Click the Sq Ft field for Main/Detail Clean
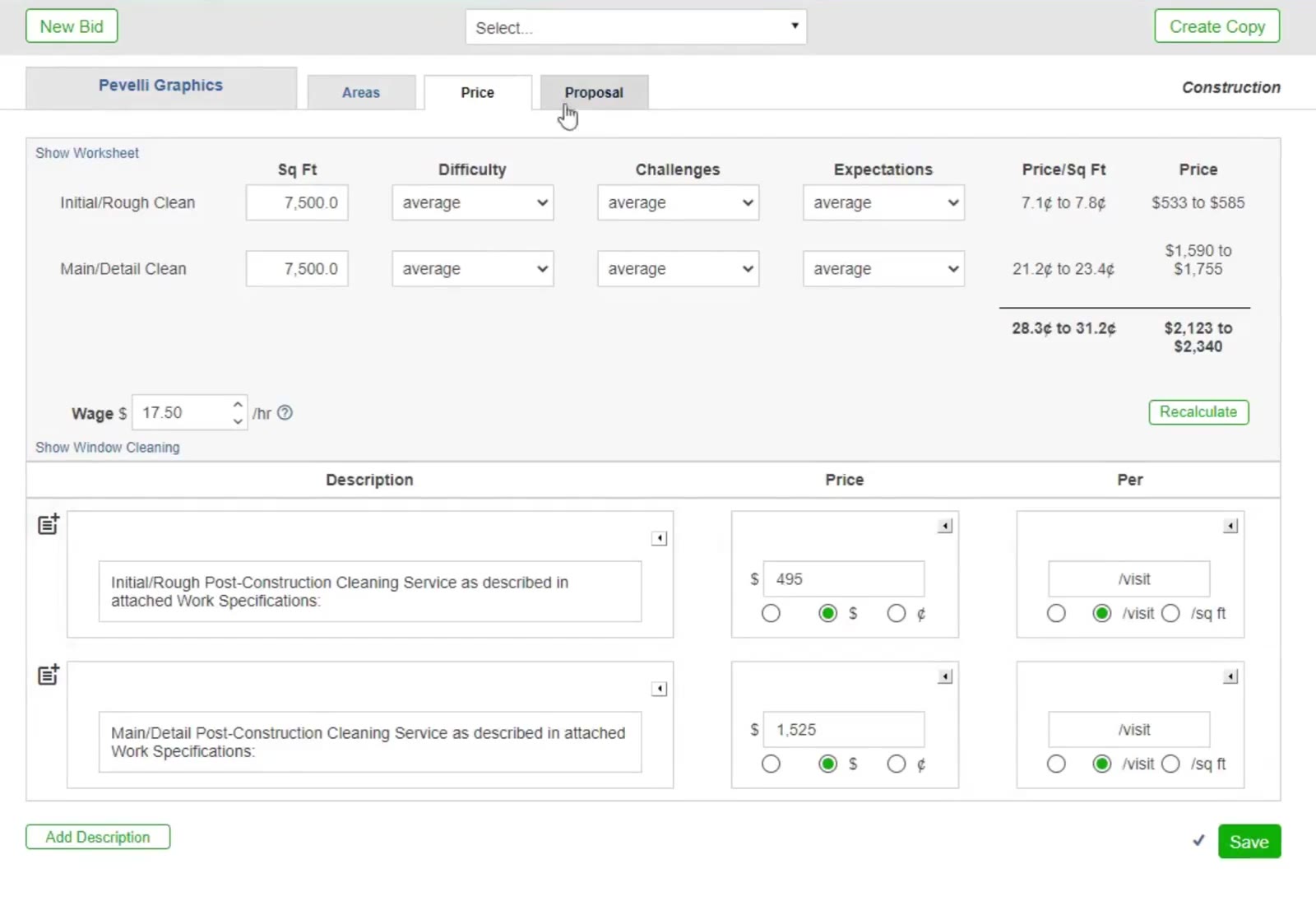 pyautogui.click(x=297, y=269)
